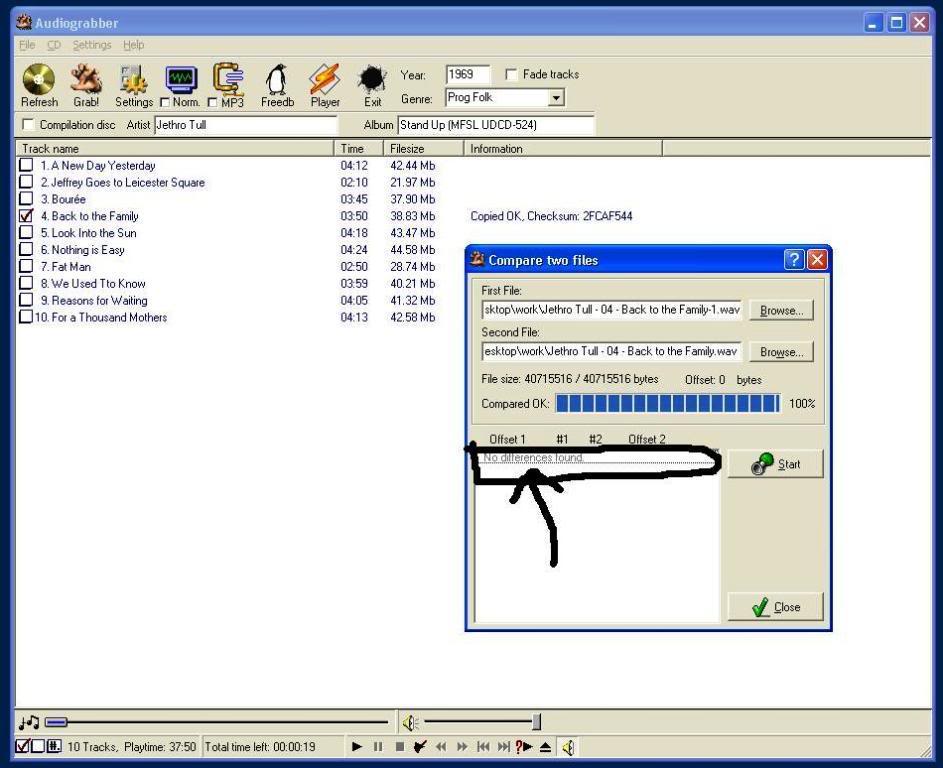Click the Compared OK progress bar
943x768 pixels.
click(x=668, y=404)
